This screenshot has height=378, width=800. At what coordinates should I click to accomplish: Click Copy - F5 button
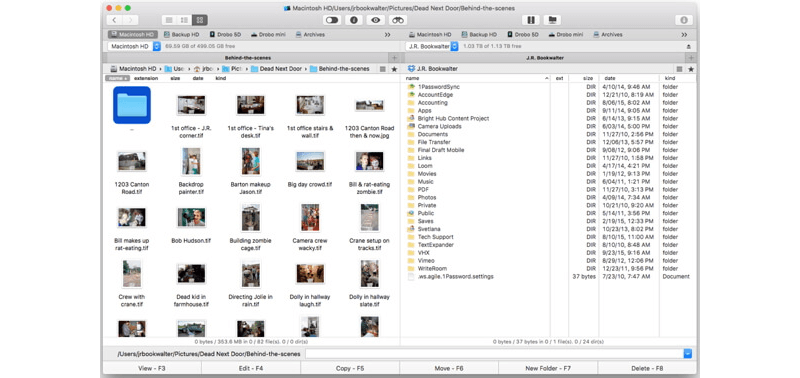(350, 368)
